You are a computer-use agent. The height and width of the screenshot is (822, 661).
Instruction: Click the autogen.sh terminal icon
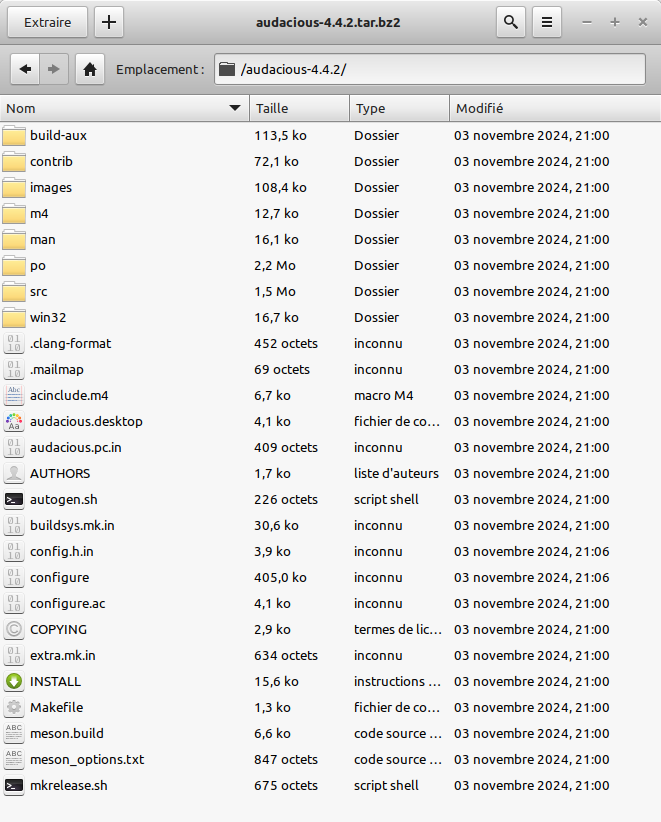click(14, 500)
